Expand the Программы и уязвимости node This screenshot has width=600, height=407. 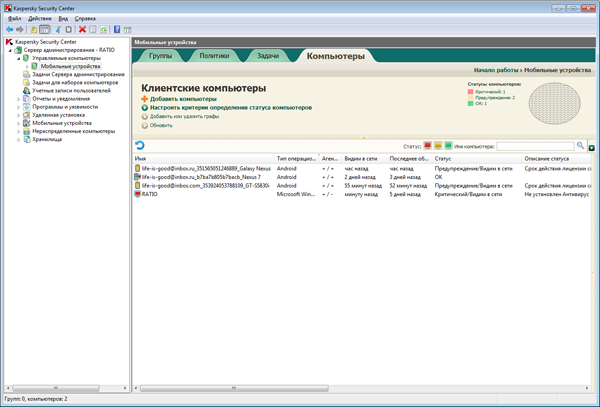pyautogui.click(x=18, y=107)
